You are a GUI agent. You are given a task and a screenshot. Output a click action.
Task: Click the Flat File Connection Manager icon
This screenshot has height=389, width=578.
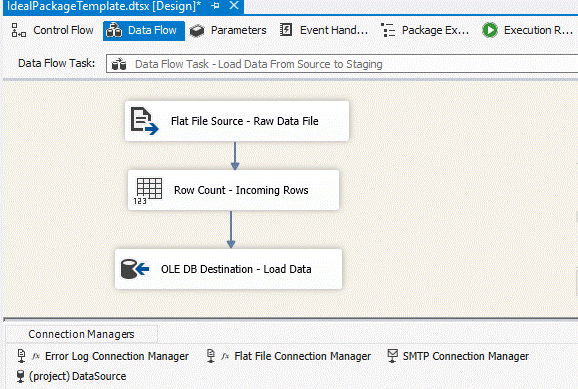tap(210, 356)
